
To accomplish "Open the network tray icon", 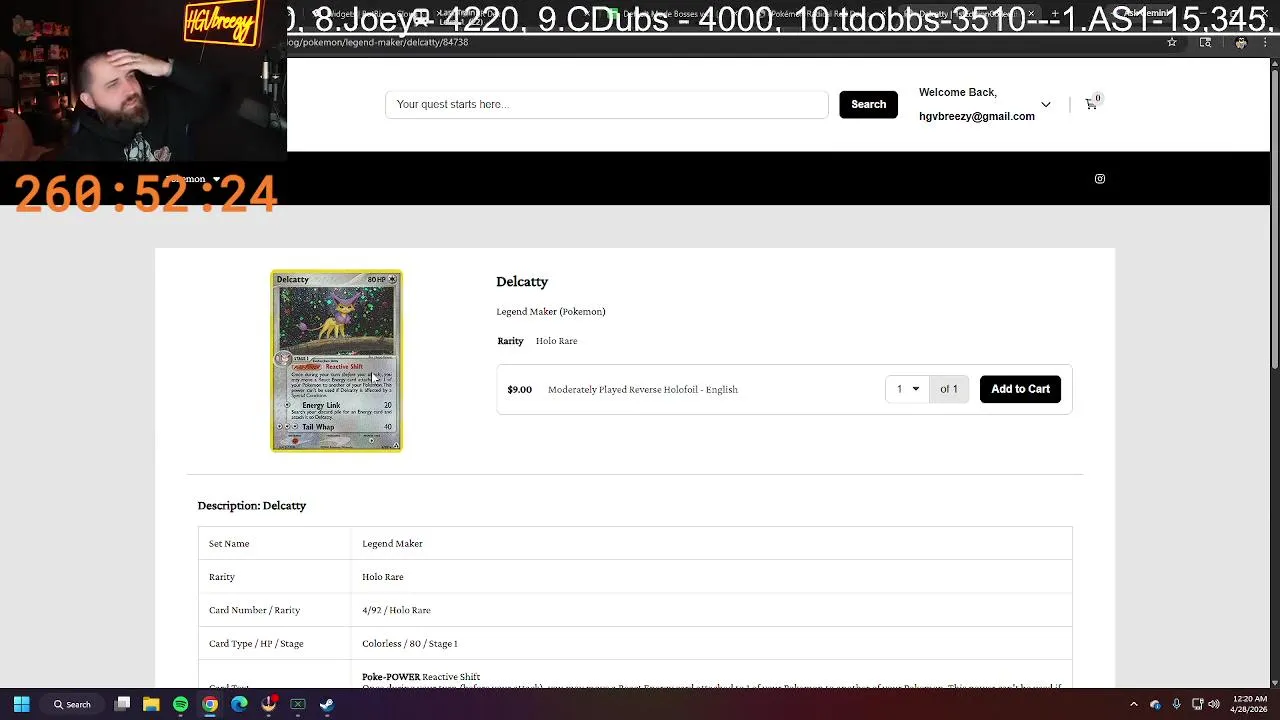I will click(x=1197, y=704).
